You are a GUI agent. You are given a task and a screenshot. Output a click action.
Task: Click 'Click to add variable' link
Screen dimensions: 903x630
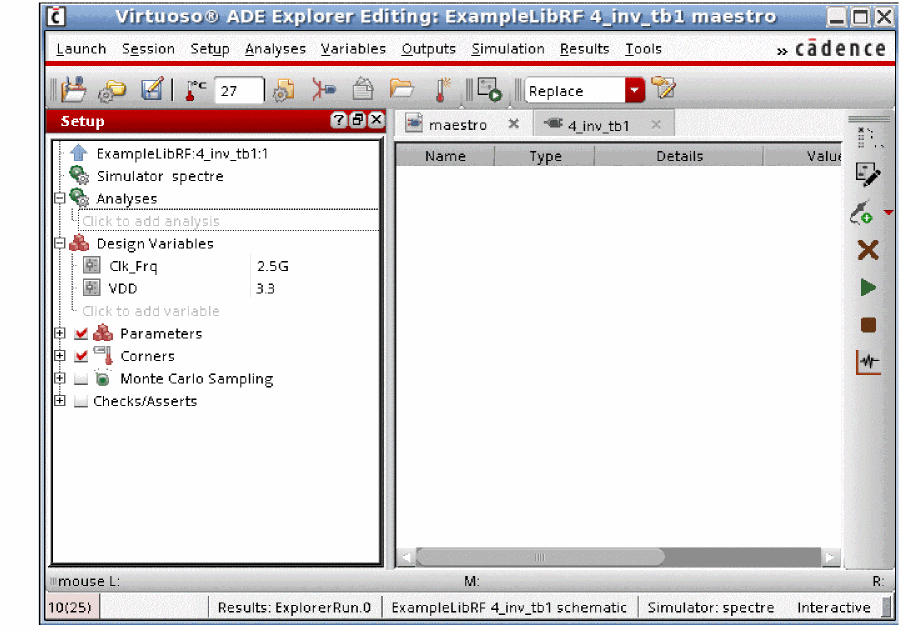click(x=151, y=311)
